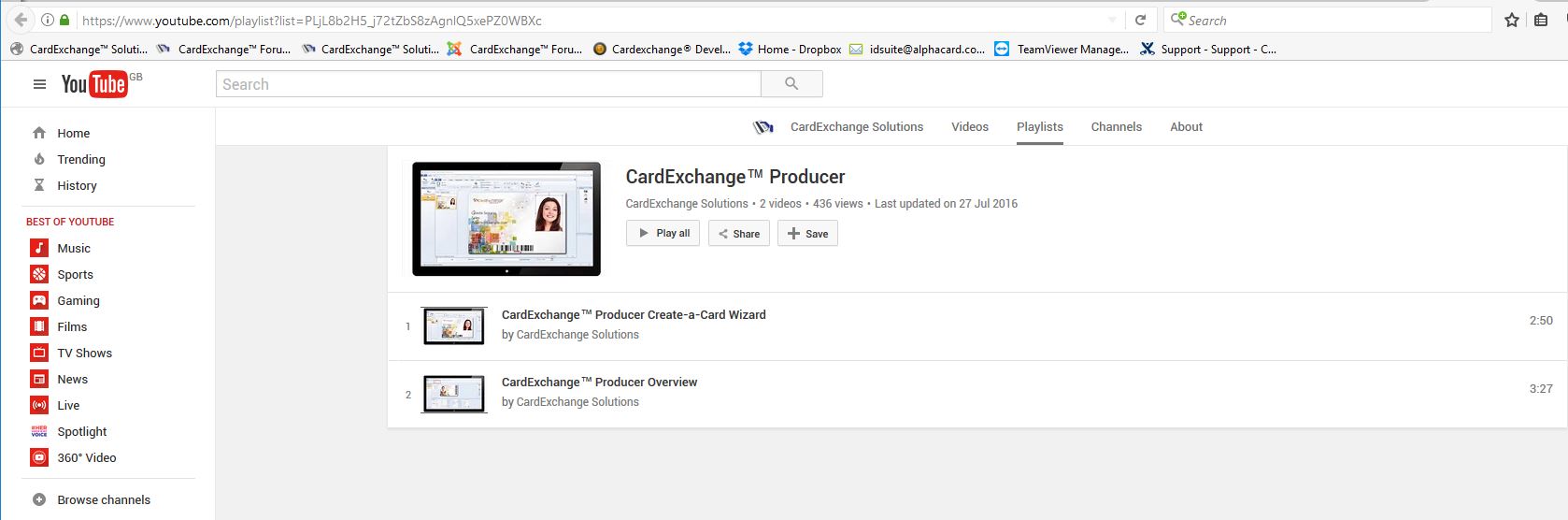Click the large playlist cover thumbnail
Image resolution: width=1568 pixels, height=520 pixels.
pos(506,219)
